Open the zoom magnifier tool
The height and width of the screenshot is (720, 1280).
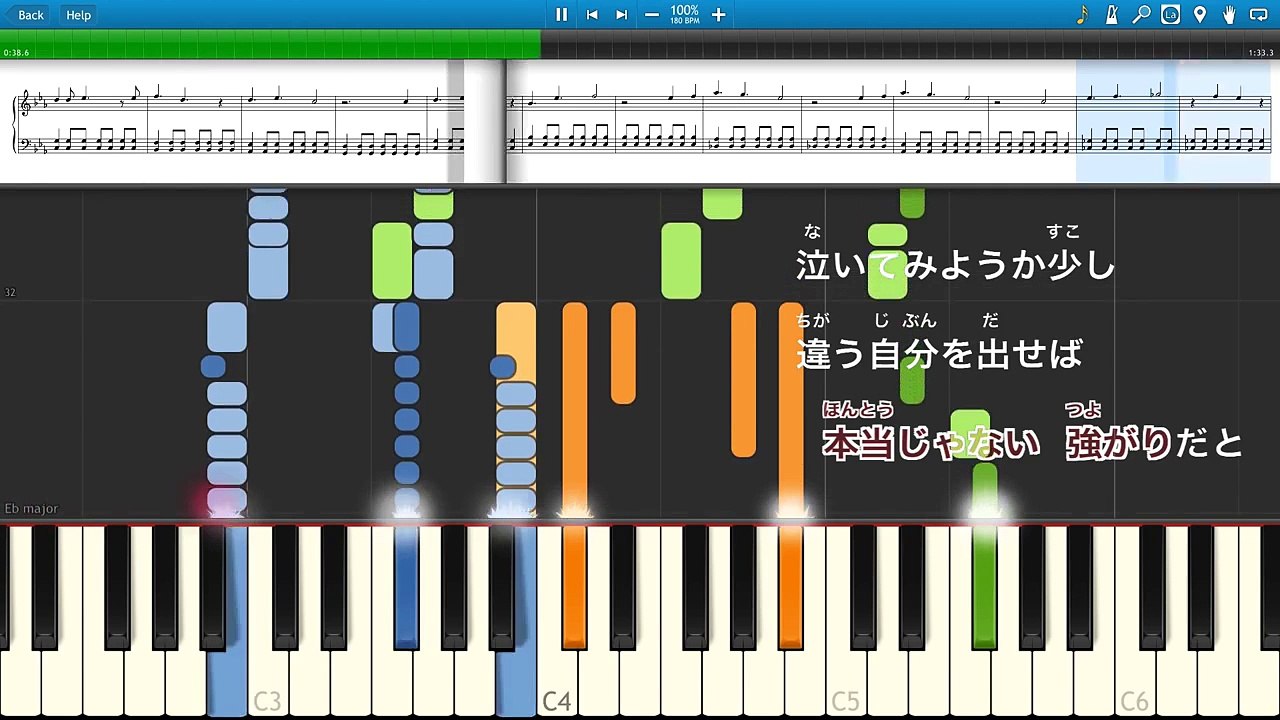[1141, 15]
